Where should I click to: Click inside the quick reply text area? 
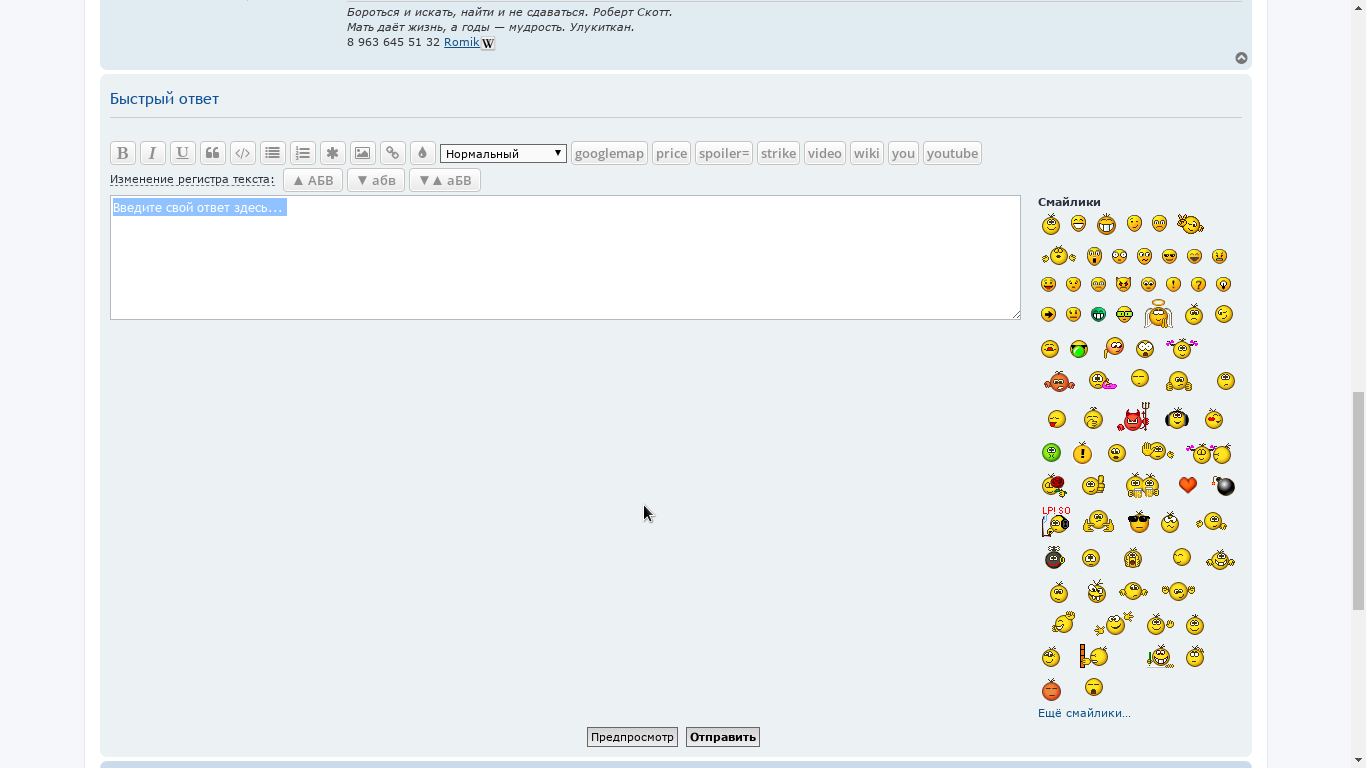[x=565, y=257]
